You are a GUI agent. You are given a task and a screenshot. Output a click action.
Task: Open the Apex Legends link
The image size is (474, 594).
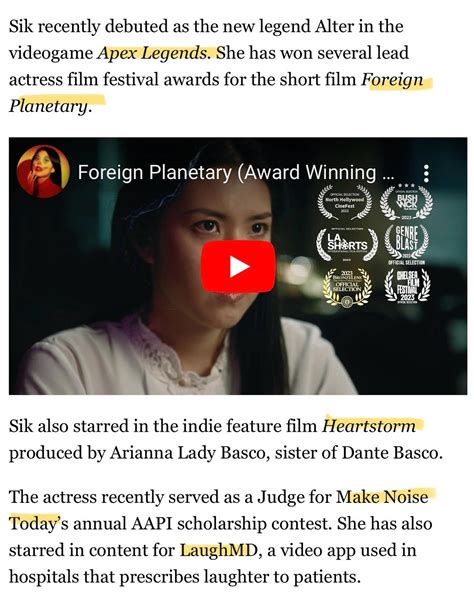(154, 53)
